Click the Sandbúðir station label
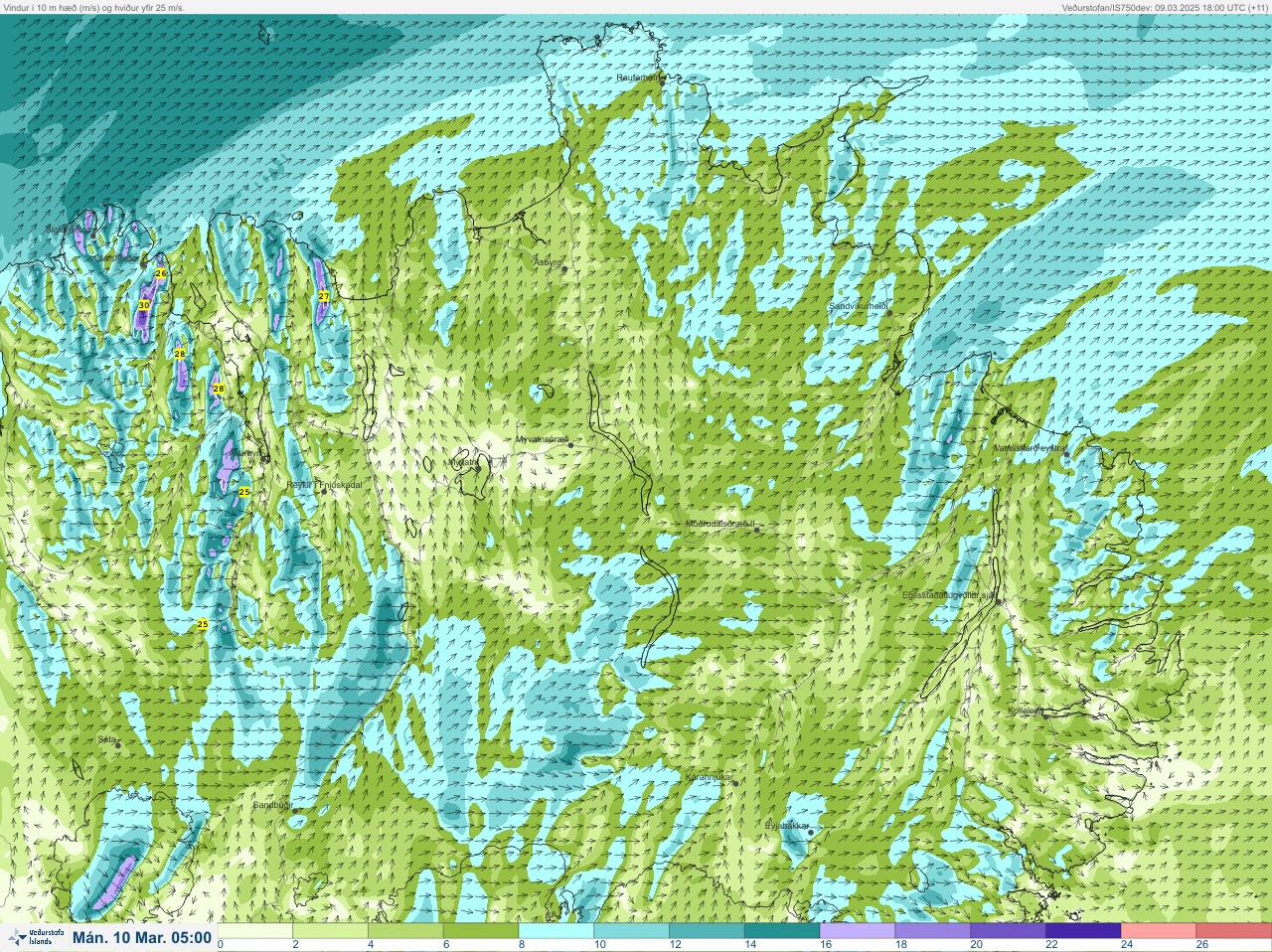The width and height of the screenshot is (1272, 952). click(271, 806)
